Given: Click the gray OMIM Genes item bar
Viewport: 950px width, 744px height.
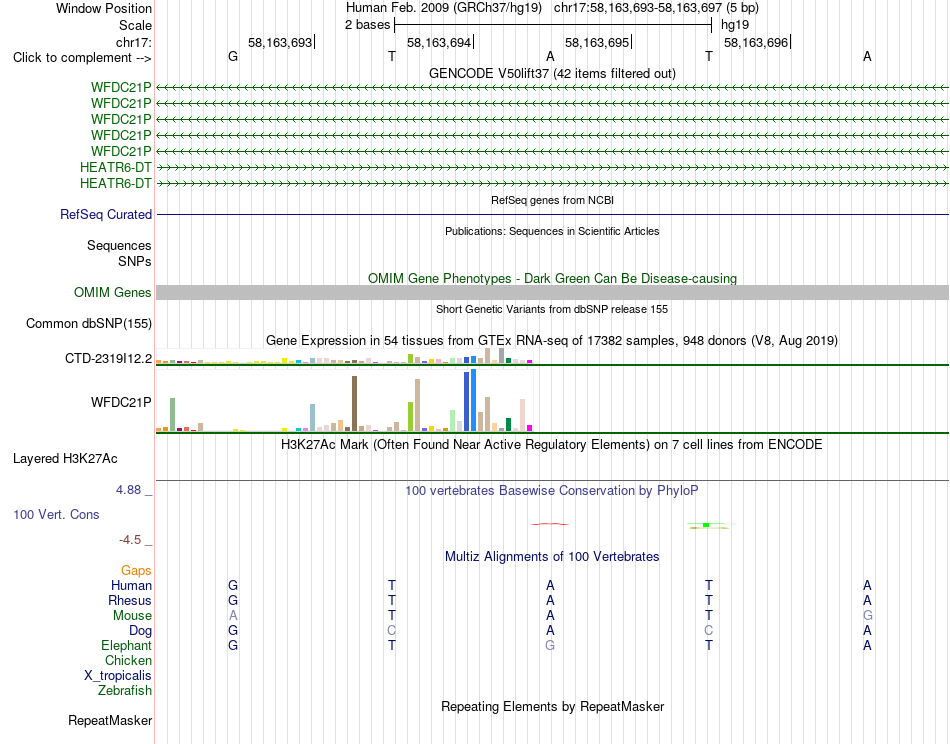Looking at the screenshot, I should click(552, 293).
